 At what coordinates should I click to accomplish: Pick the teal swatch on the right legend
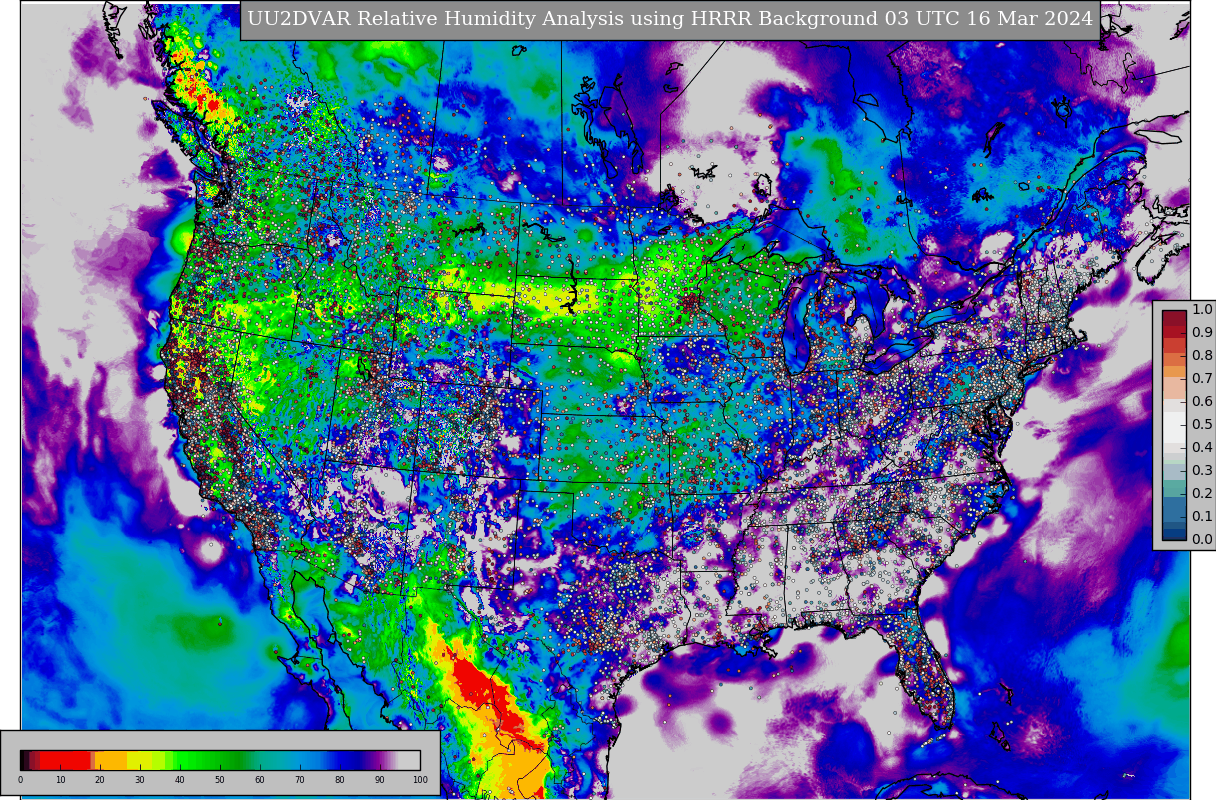tap(1174, 487)
